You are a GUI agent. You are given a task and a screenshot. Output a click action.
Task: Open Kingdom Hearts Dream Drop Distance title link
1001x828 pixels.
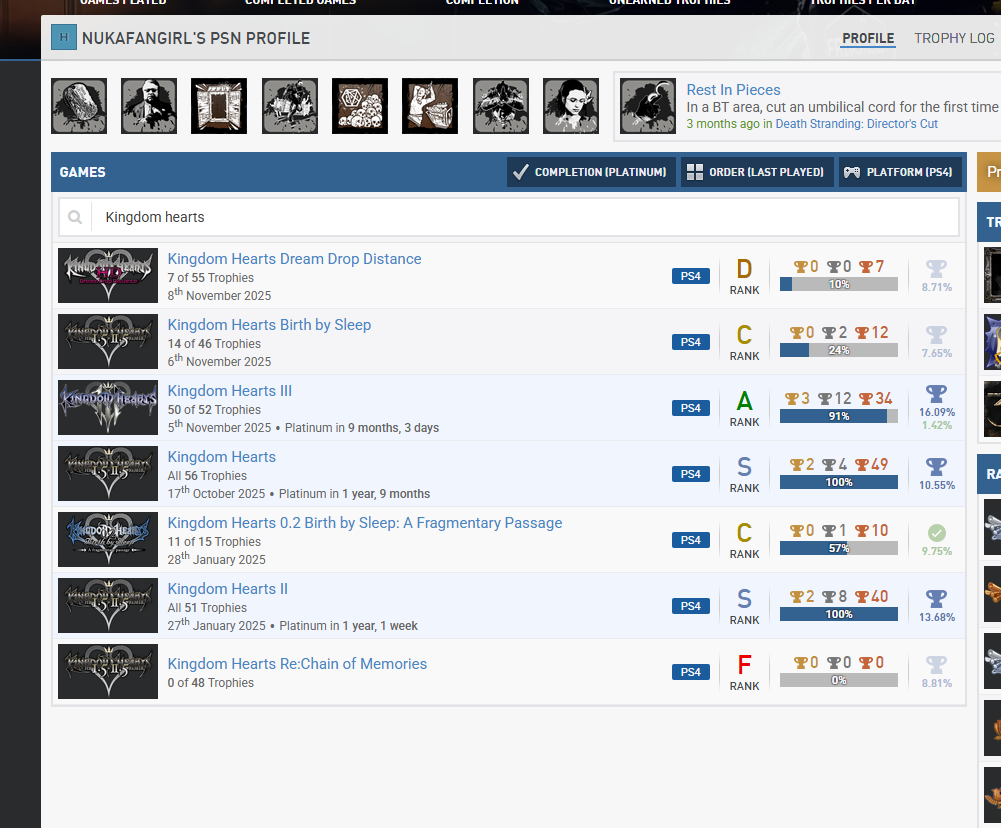(294, 259)
